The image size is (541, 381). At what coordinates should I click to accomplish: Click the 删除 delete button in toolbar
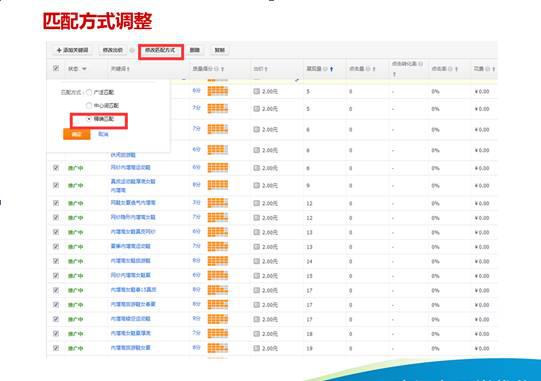click(195, 50)
